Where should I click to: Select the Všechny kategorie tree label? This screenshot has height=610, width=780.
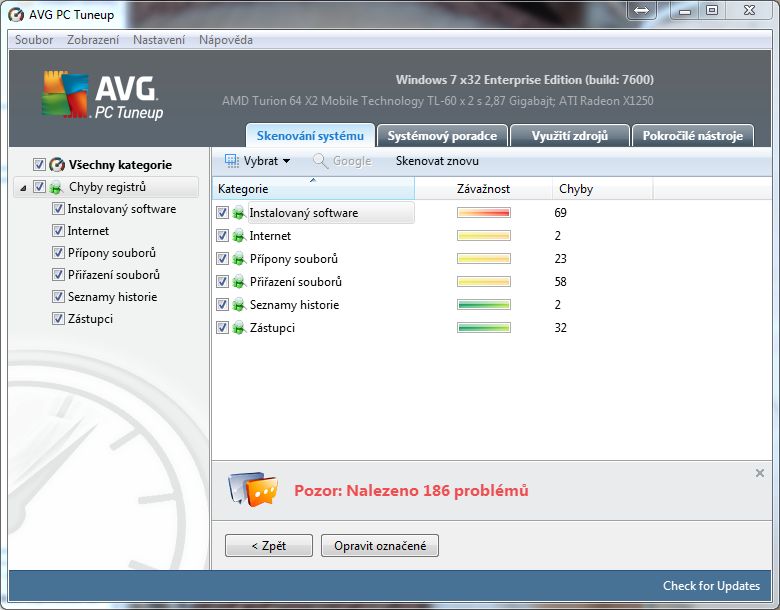tap(120, 165)
